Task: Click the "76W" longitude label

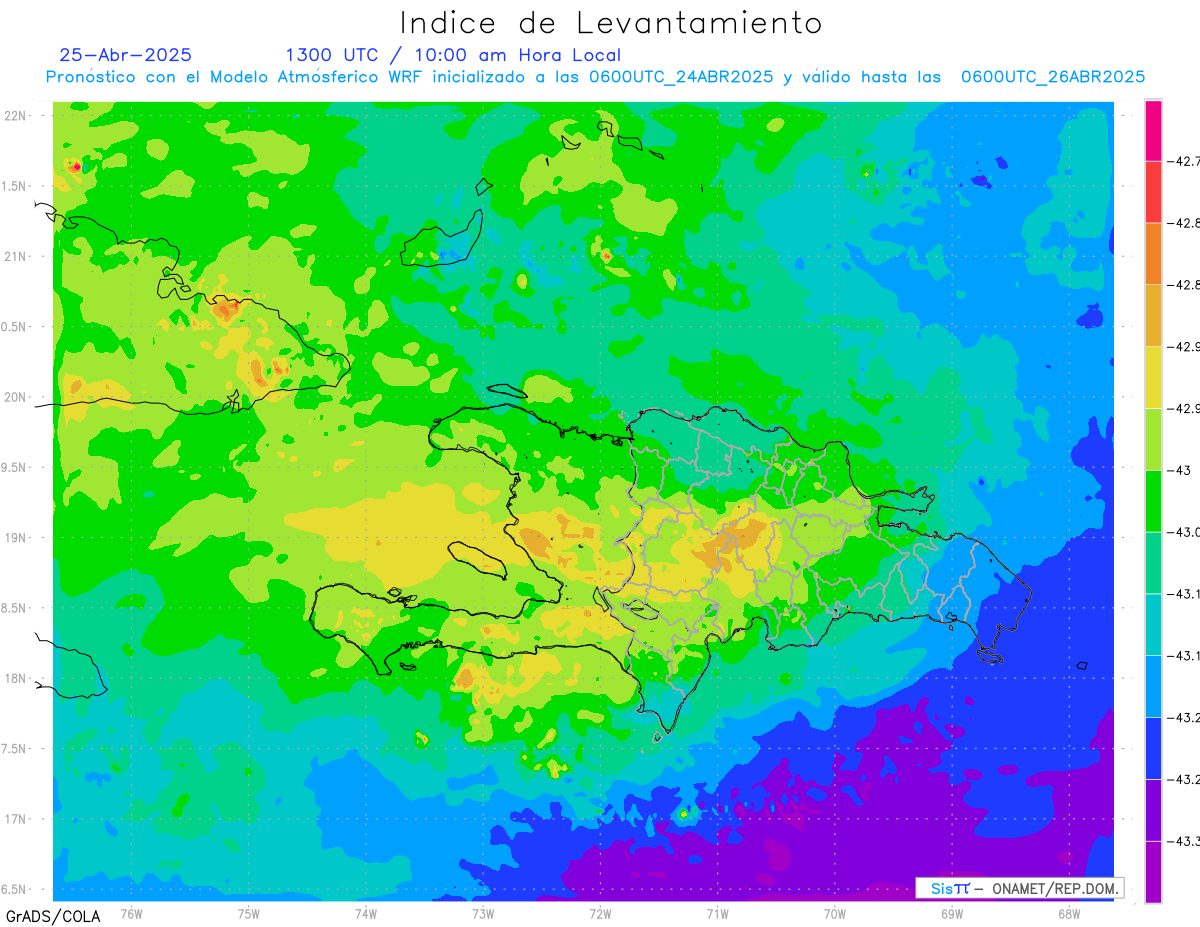Action: [x=132, y=913]
